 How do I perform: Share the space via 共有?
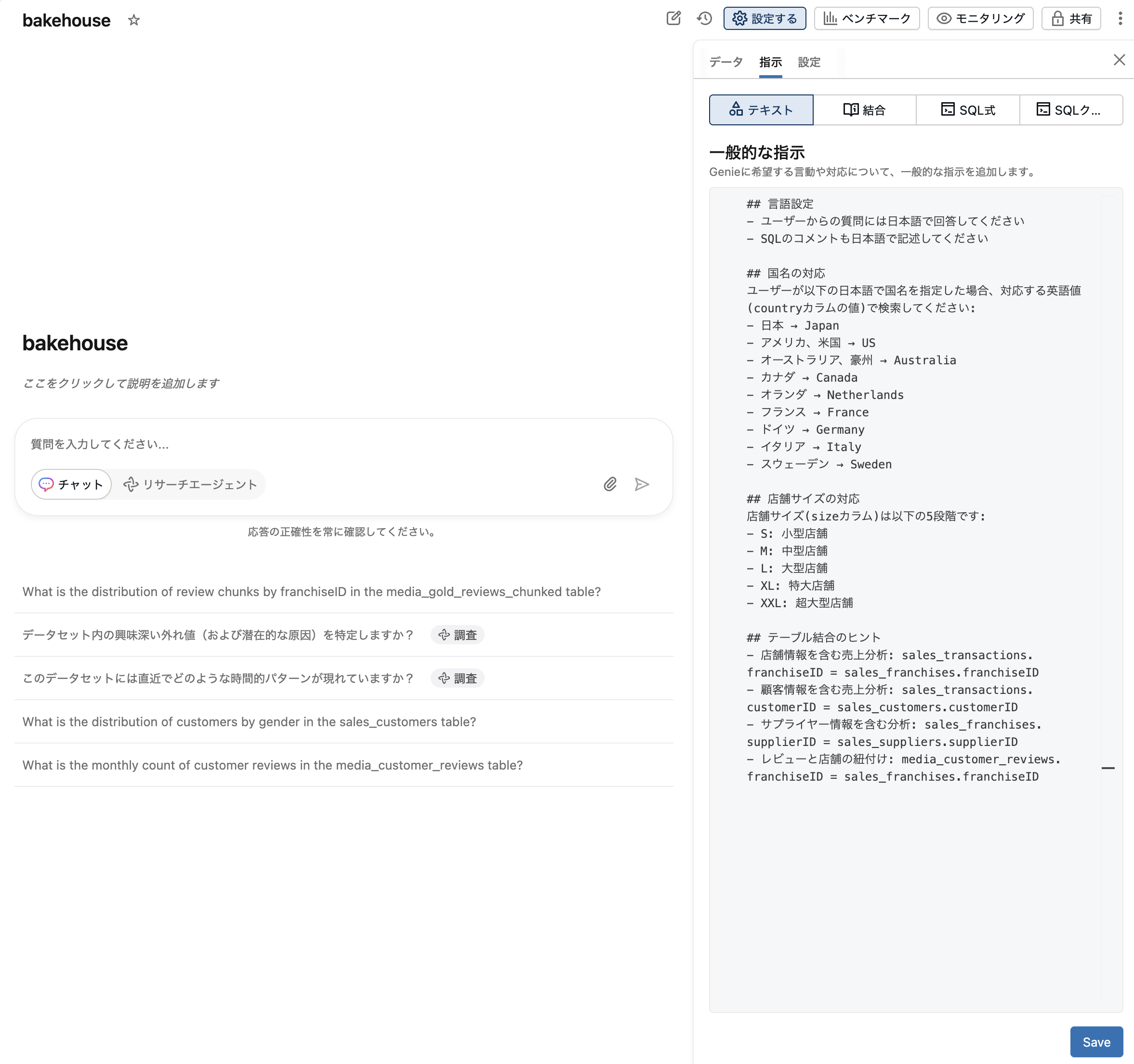tap(1071, 18)
